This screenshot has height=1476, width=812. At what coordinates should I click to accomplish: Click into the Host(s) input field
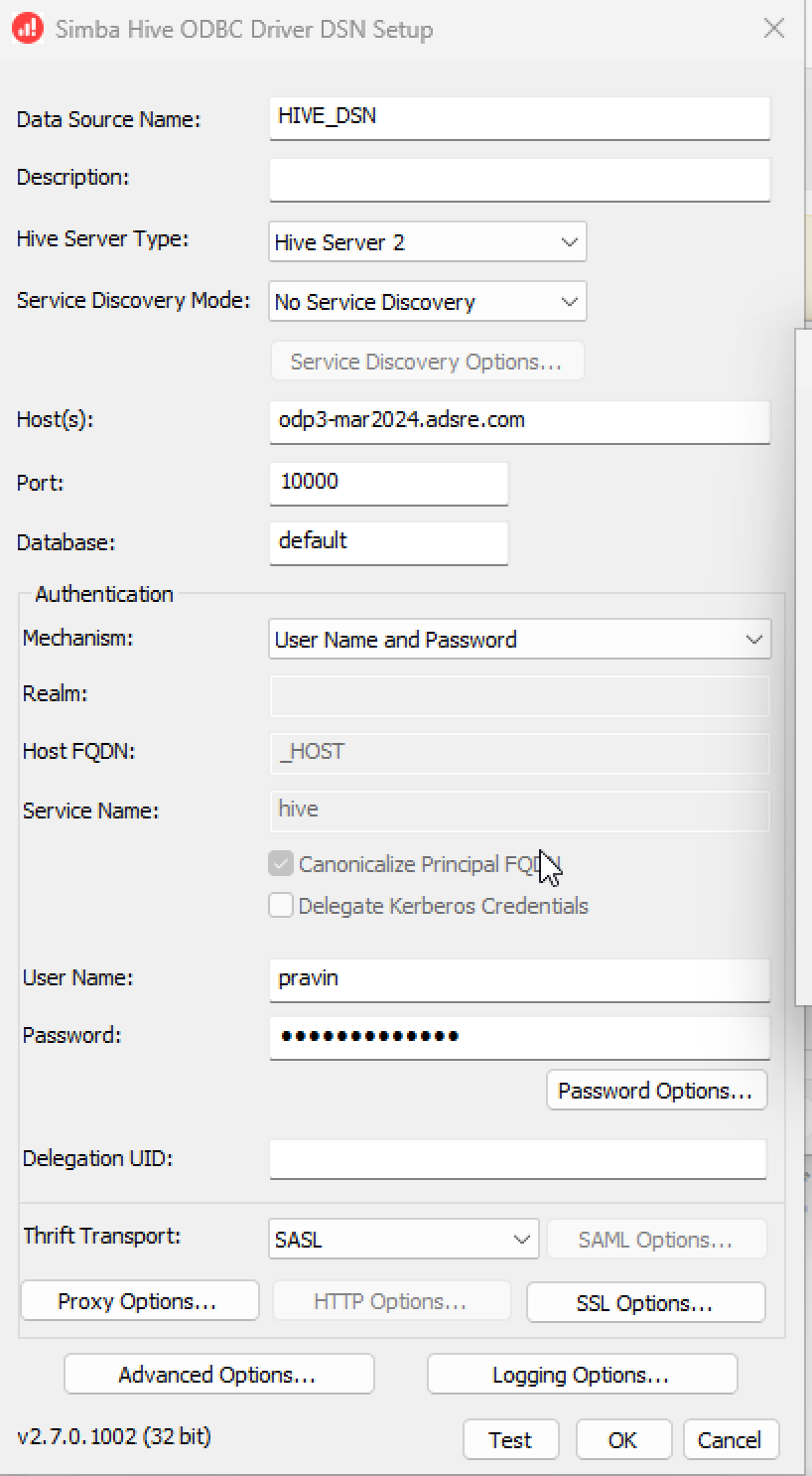pos(520,421)
